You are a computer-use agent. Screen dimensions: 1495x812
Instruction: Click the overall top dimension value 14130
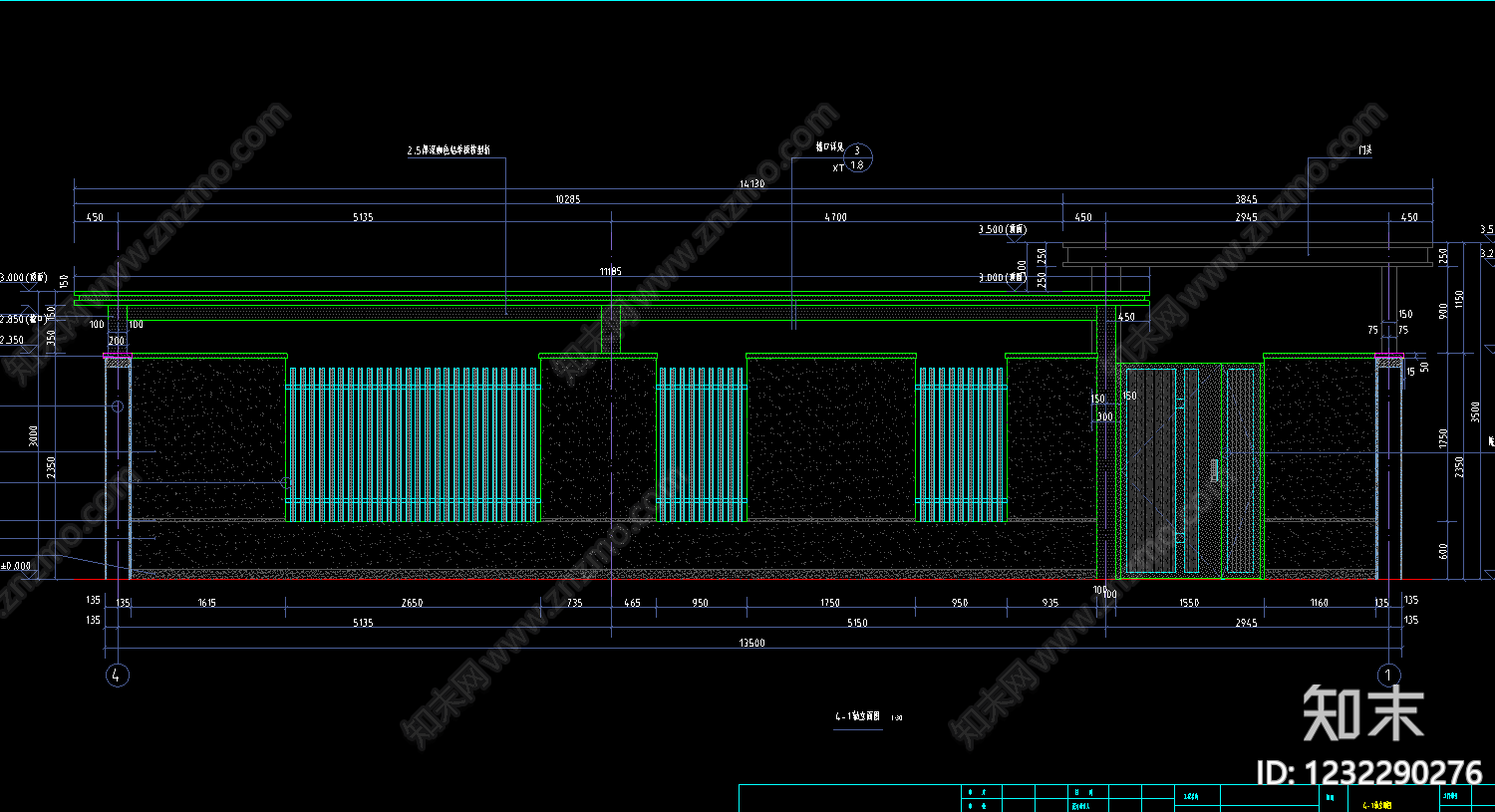[x=752, y=183]
